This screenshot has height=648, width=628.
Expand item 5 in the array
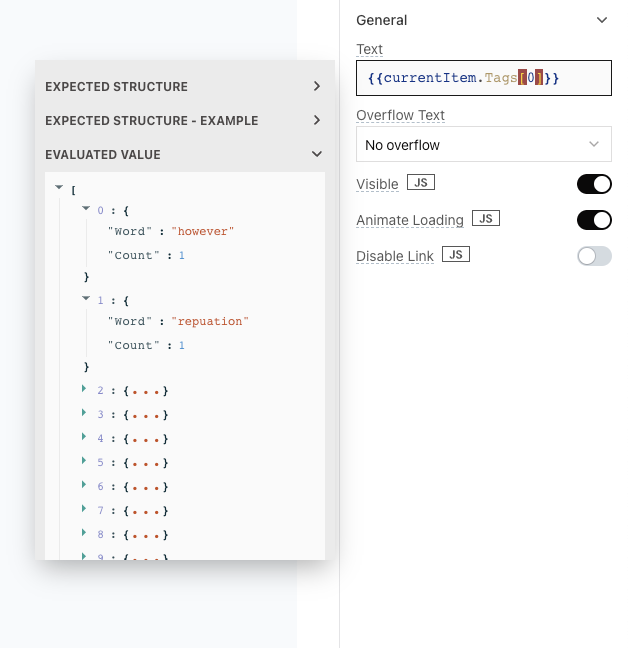pos(84,460)
